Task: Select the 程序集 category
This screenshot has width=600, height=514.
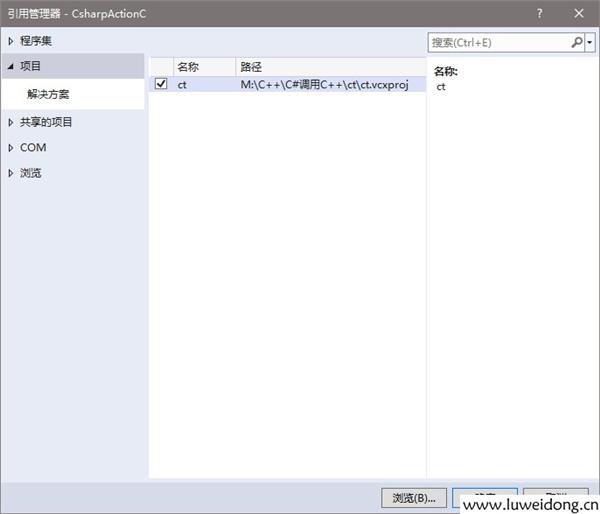Action: point(36,41)
